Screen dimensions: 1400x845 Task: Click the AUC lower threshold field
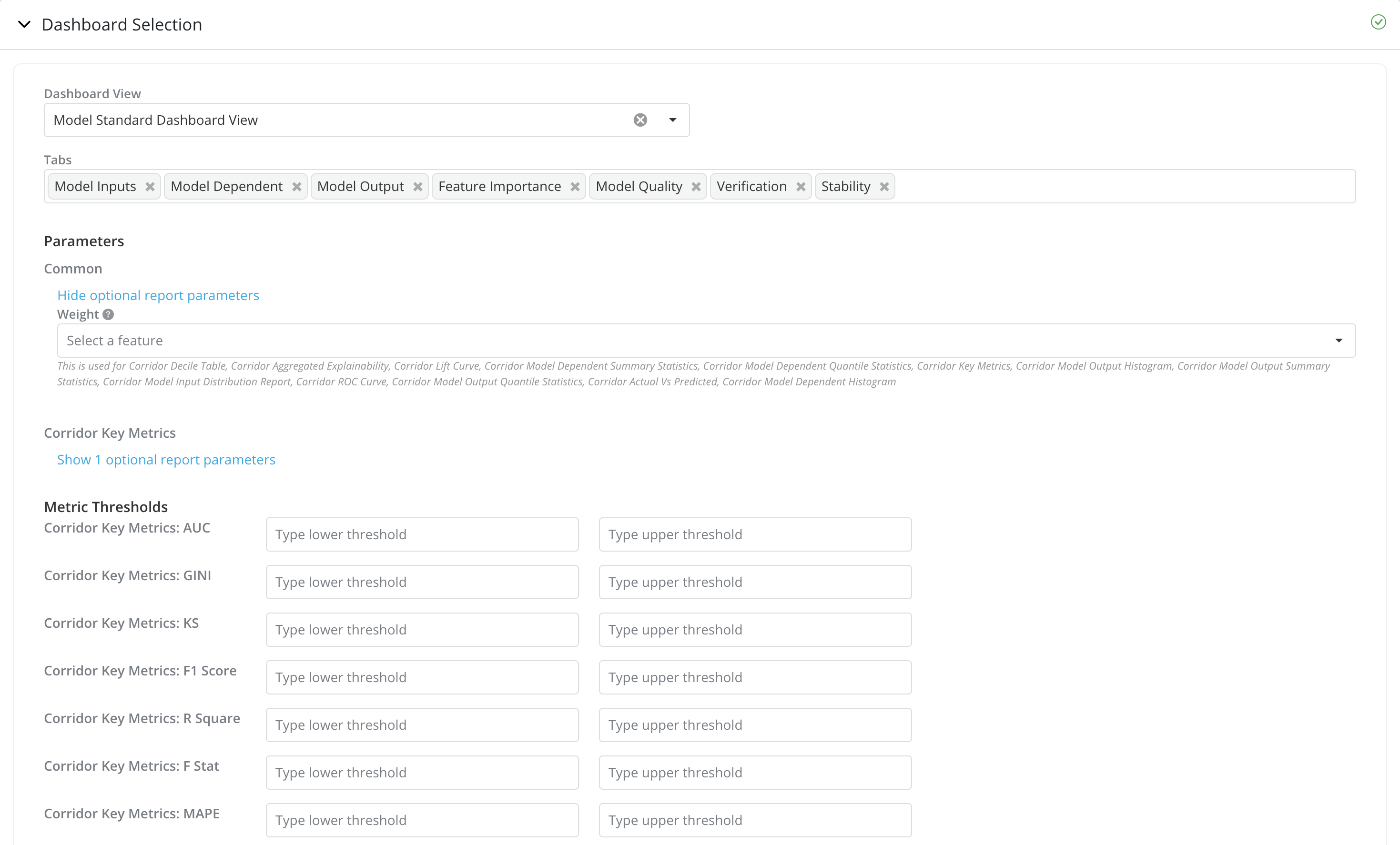click(x=422, y=534)
